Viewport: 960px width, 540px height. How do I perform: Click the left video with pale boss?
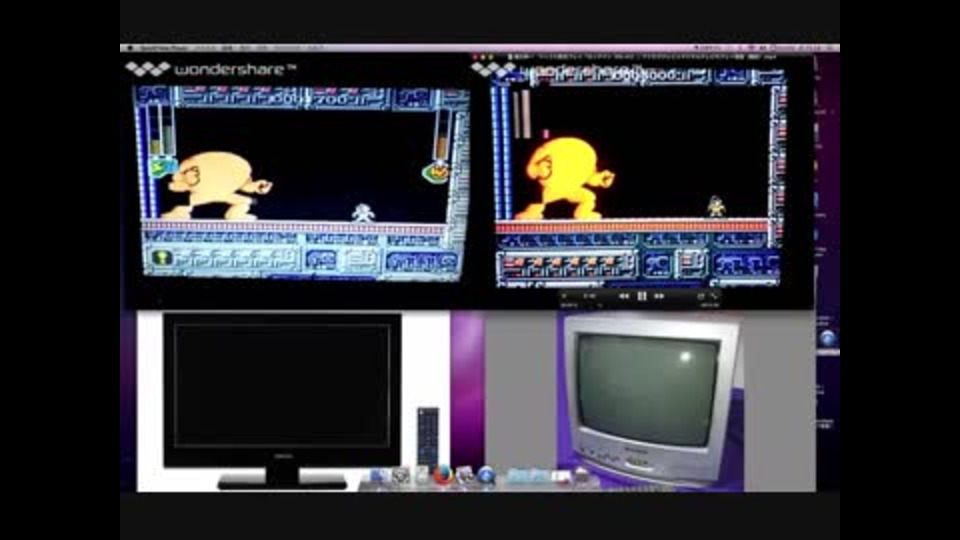tap(302, 184)
